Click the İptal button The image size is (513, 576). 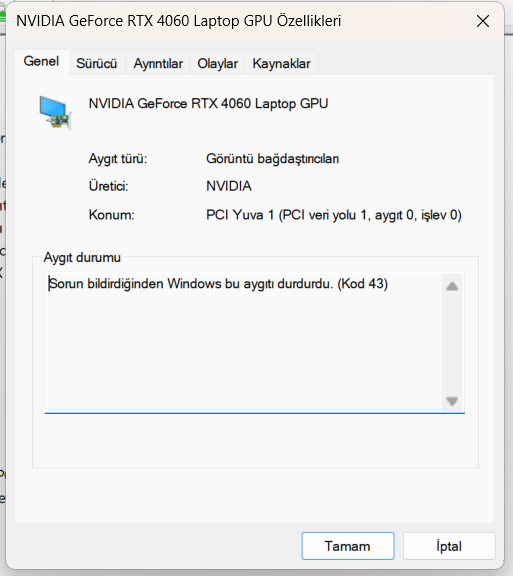click(x=449, y=546)
